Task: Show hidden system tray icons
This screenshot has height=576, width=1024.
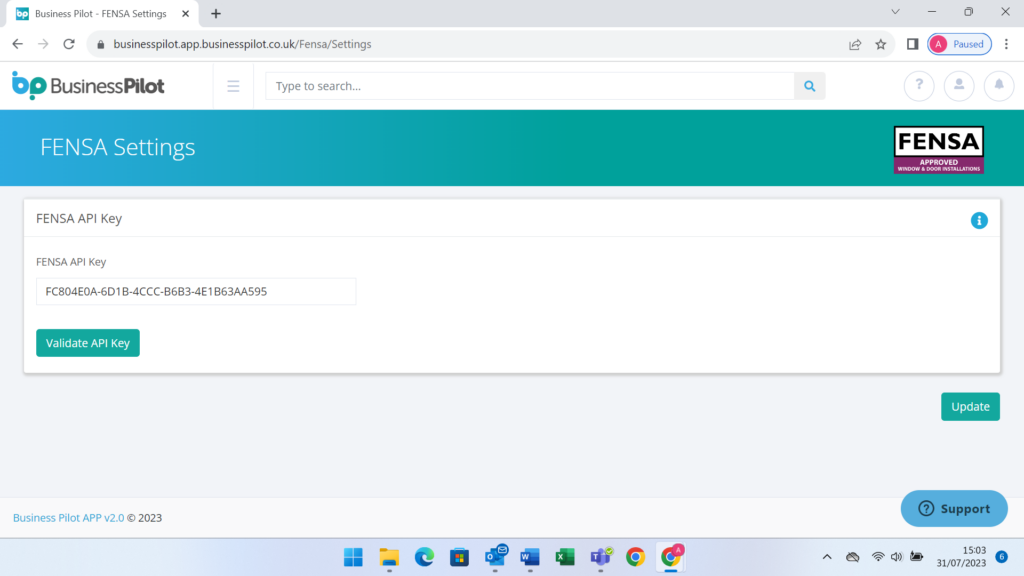Action: click(827, 557)
